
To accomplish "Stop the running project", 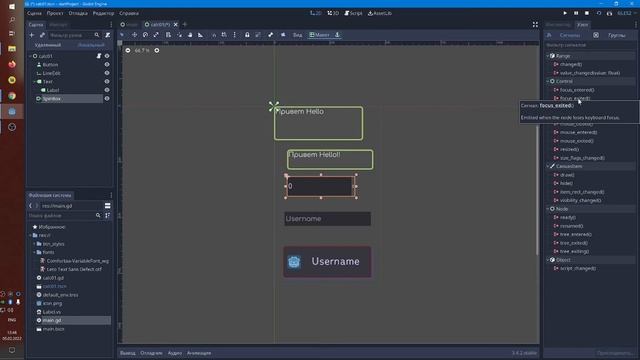I will pos(587,13).
